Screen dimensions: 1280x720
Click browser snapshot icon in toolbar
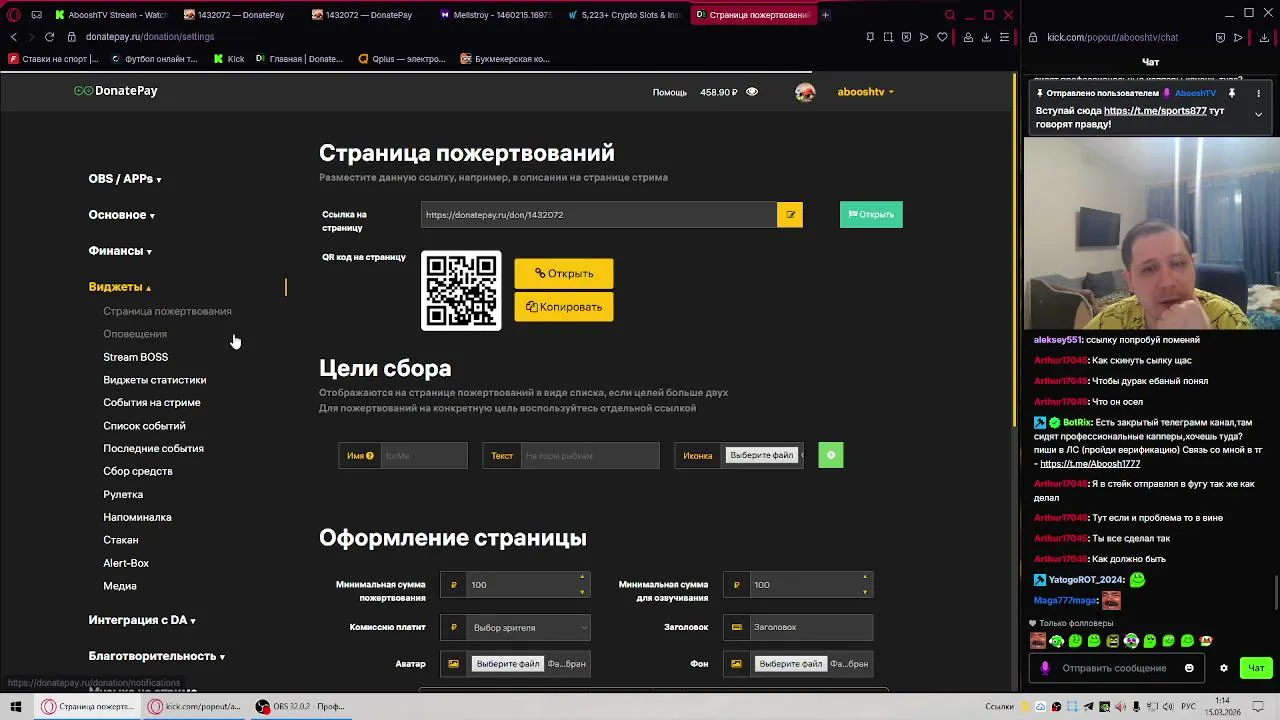click(888, 37)
